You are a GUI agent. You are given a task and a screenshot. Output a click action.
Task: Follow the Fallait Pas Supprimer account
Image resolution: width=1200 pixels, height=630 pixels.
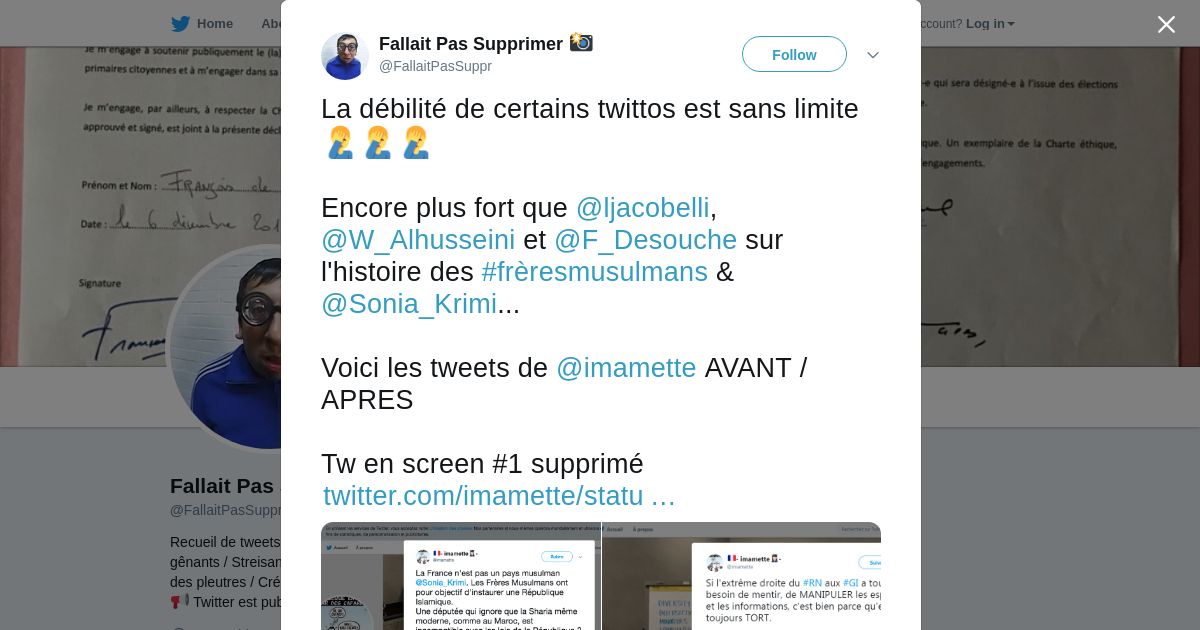pyautogui.click(x=794, y=54)
